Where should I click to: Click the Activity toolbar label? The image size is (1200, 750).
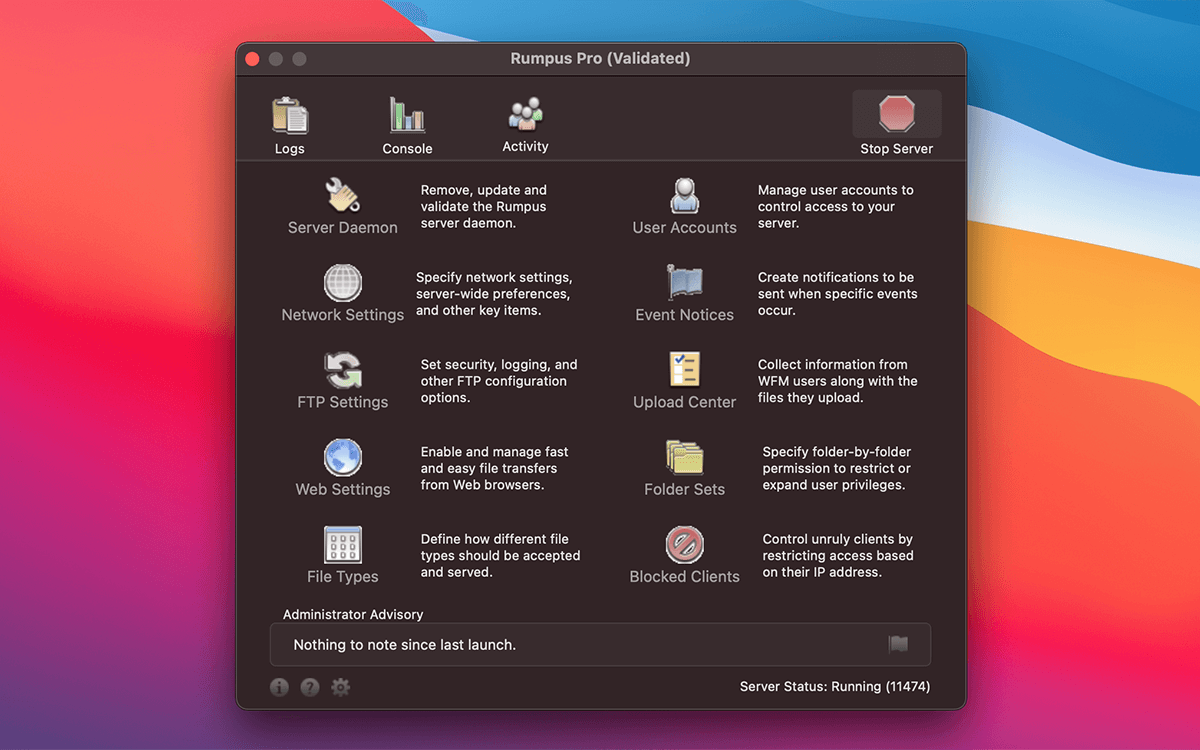pos(525,147)
